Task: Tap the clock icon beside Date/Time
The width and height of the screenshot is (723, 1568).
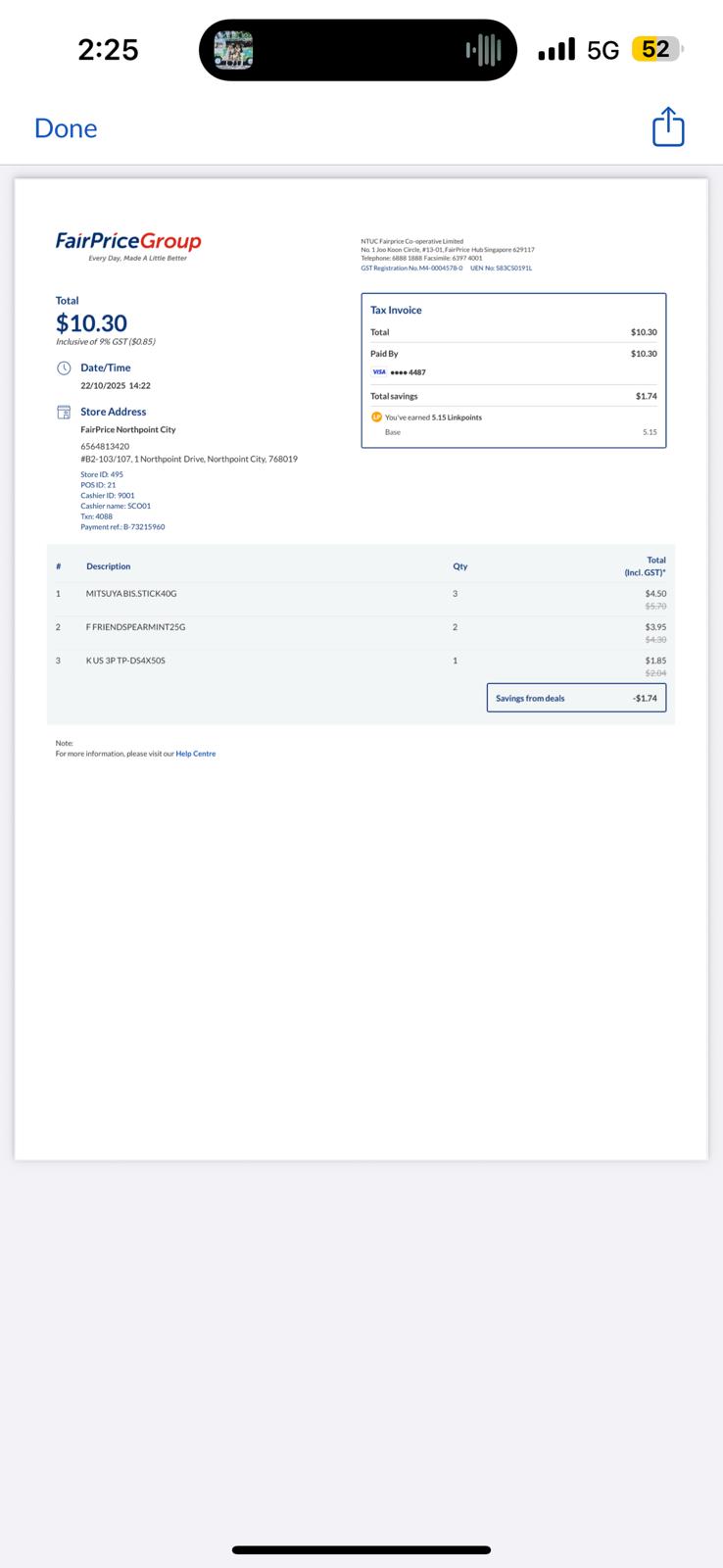Action: point(64,367)
